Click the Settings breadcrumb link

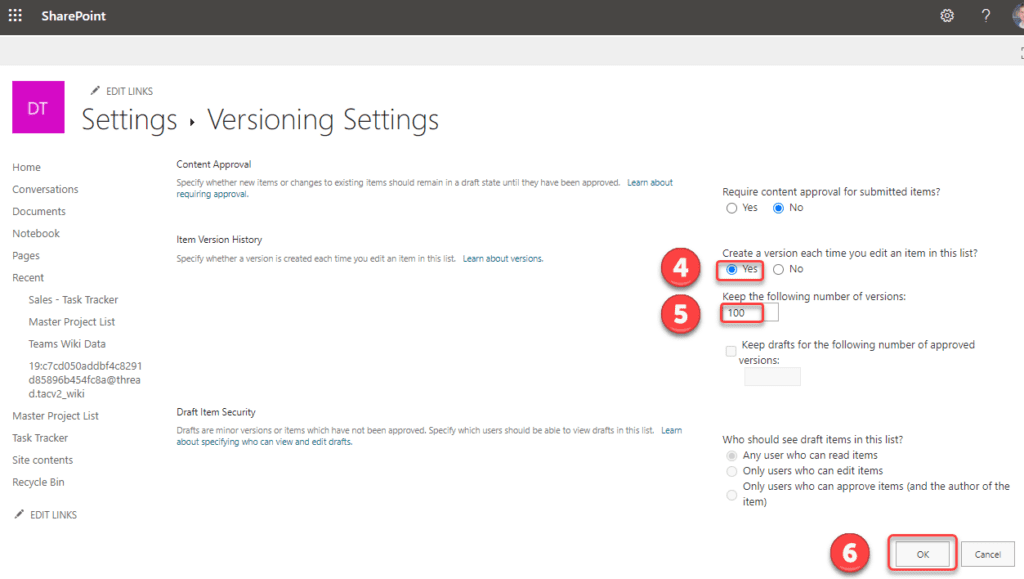click(129, 120)
